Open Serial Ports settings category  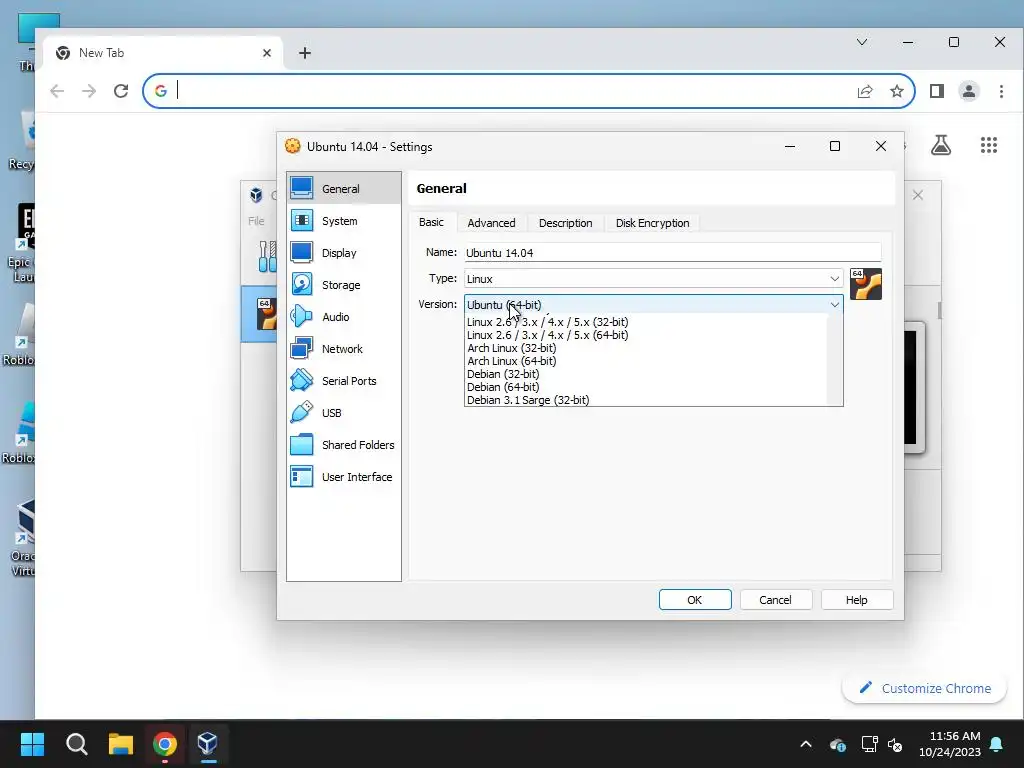(x=344, y=381)
